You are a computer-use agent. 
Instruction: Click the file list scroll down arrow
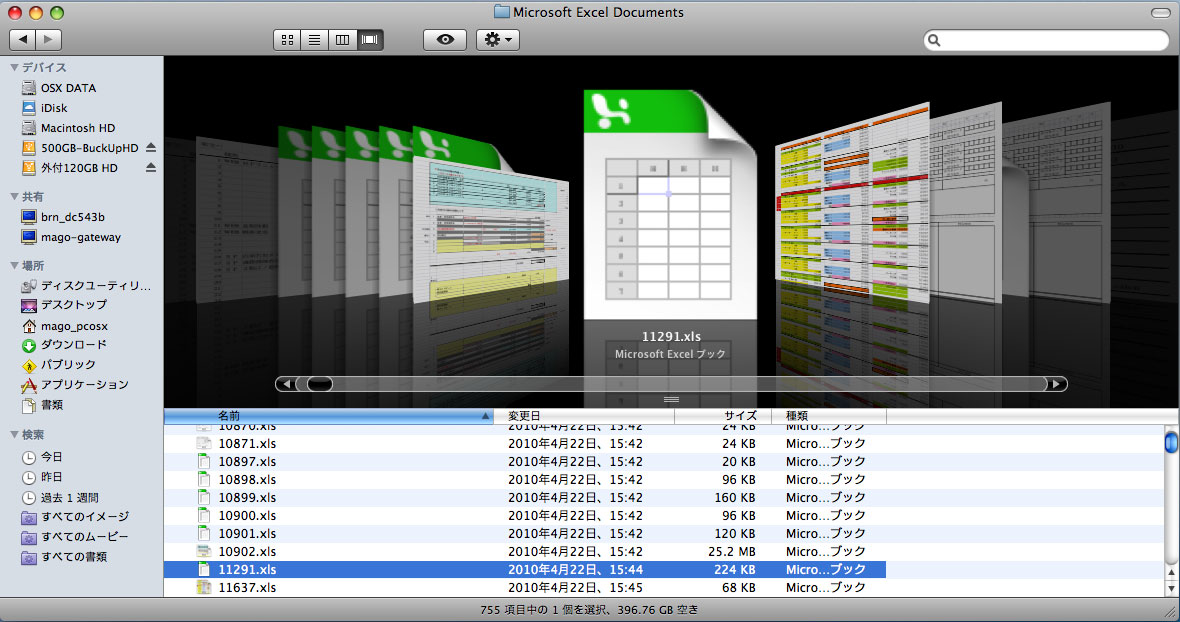click(1172, 589)
